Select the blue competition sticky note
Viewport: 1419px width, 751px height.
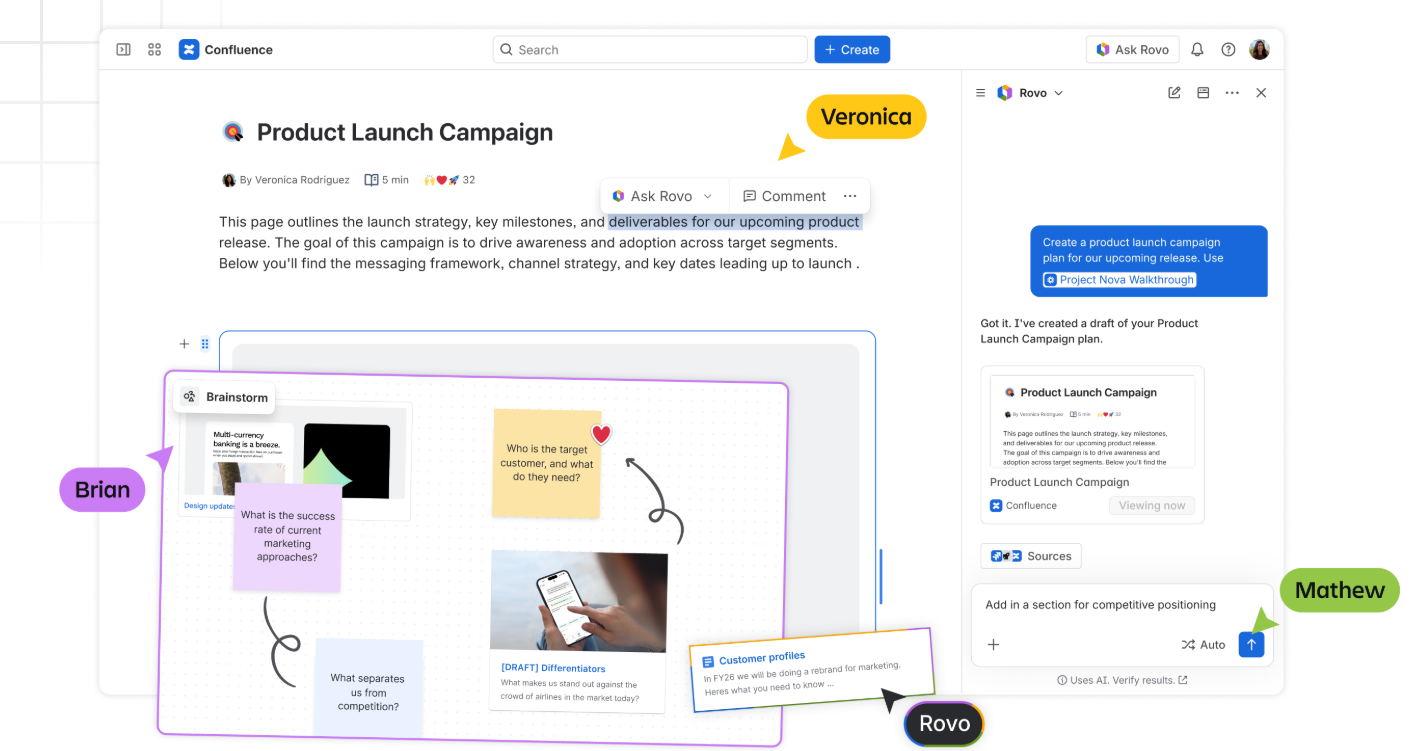368,688
